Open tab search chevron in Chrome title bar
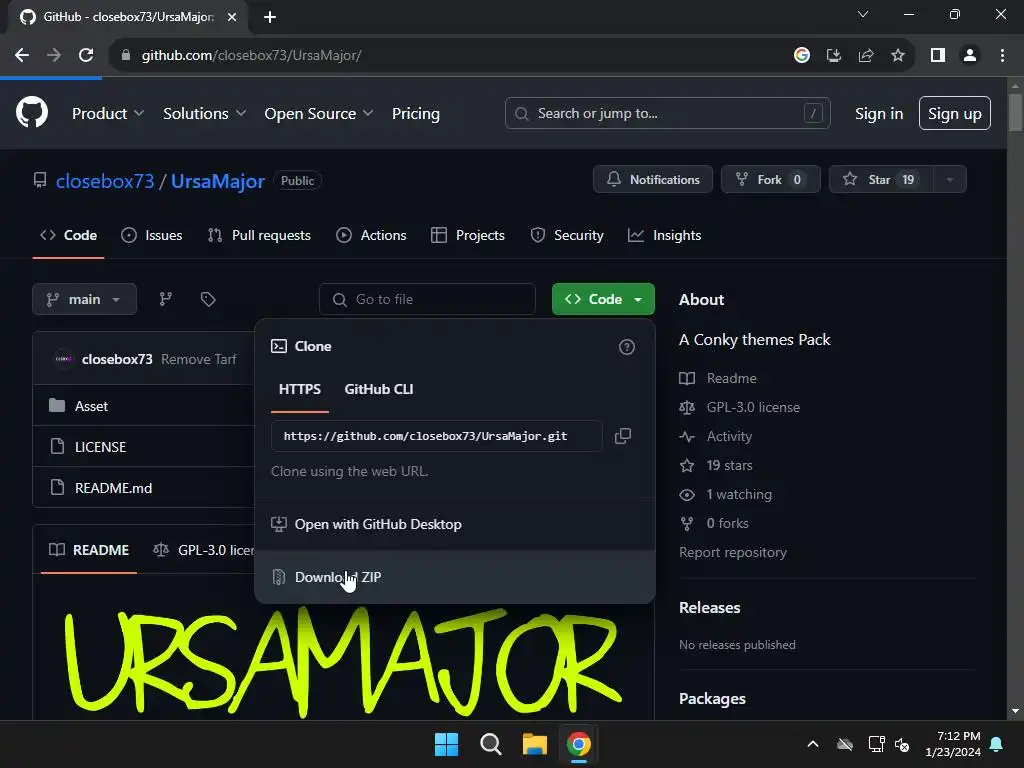The height and width of the screenshot is (768, 1024). [863, 14]
